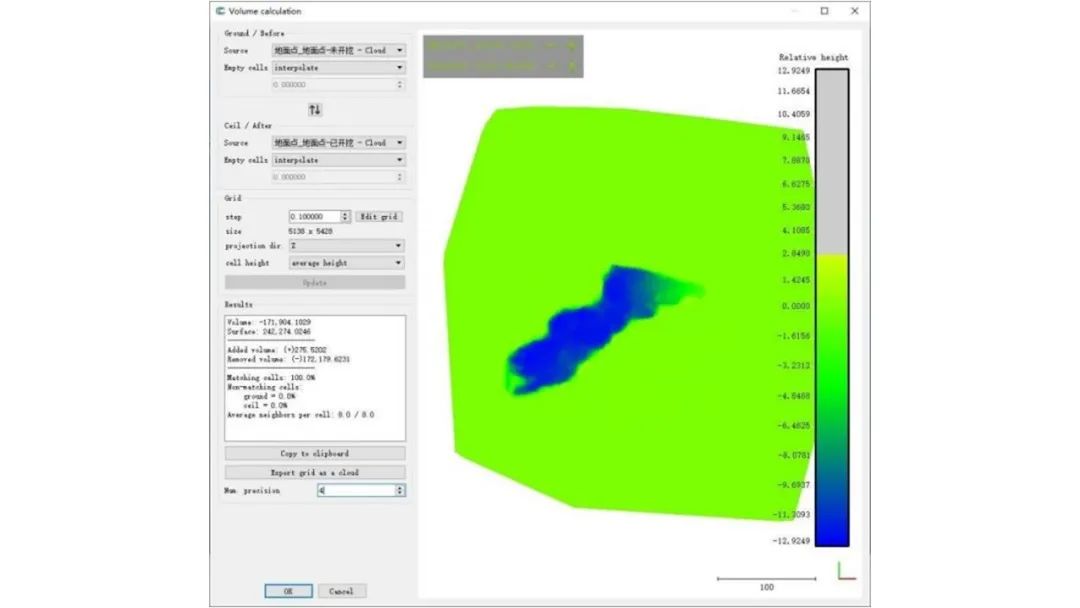Close the Volume calculation dialog
1080x608 pixels.
(855, 11)
